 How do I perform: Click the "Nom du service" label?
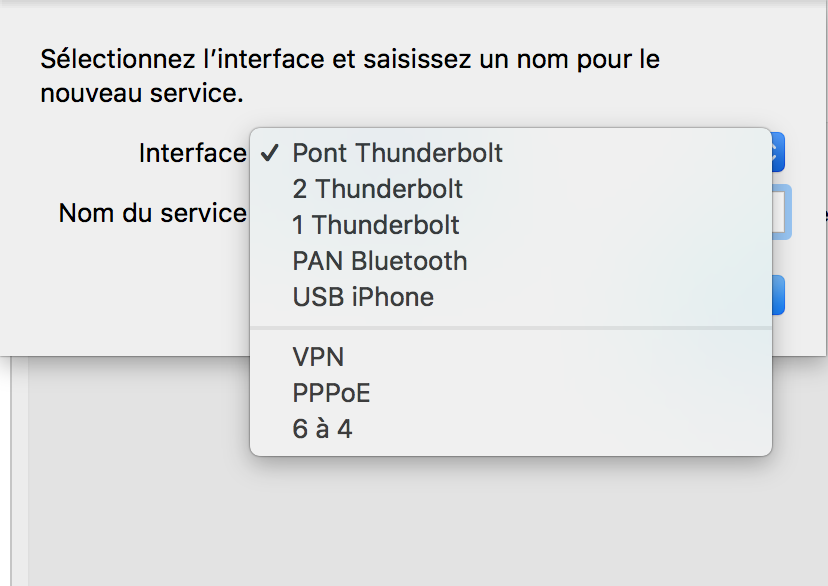[x=152, y=213]
